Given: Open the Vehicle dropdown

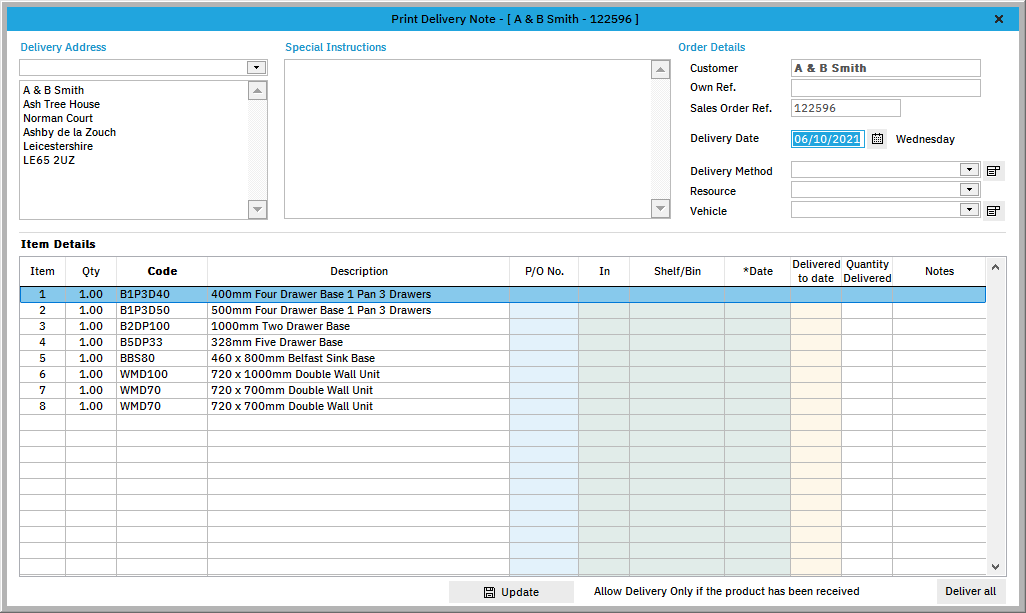Looking at the screenshot, I should (968, 210).
